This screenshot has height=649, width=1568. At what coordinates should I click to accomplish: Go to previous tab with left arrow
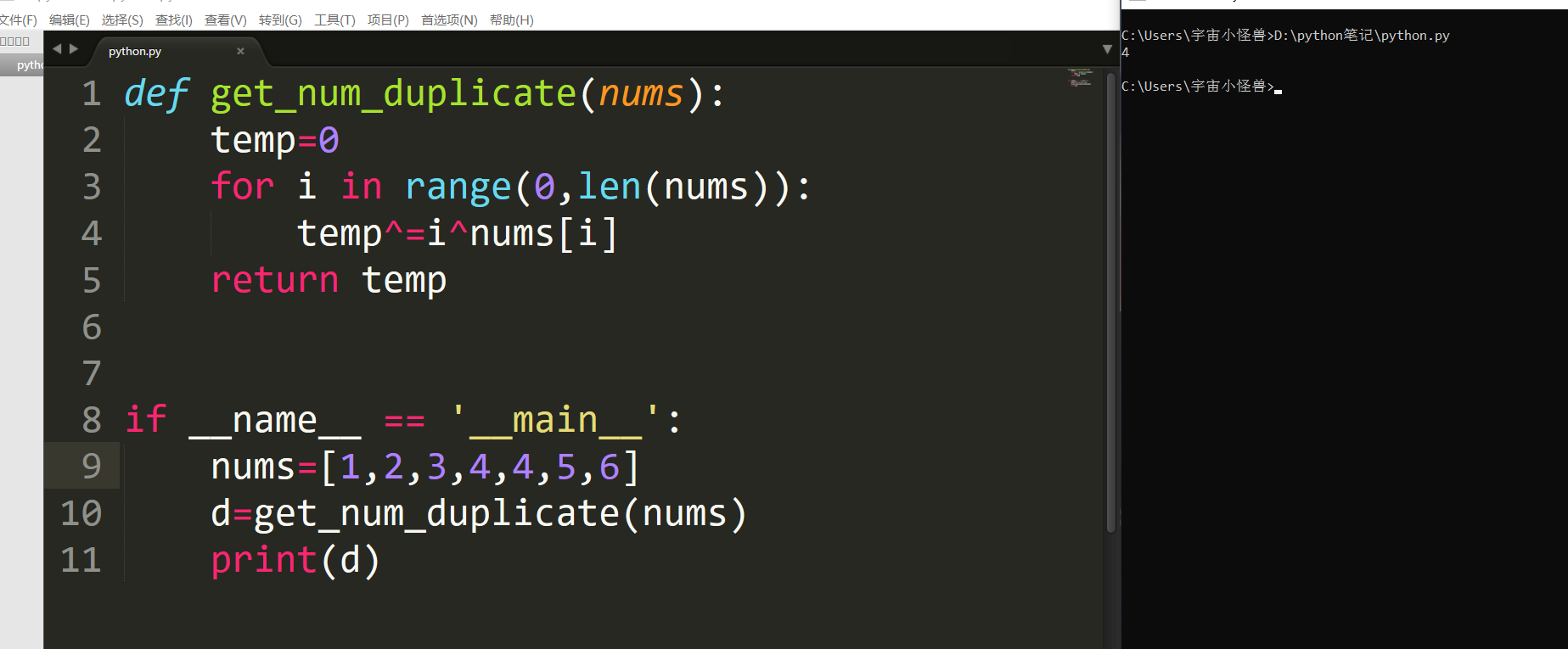[57, 49]
